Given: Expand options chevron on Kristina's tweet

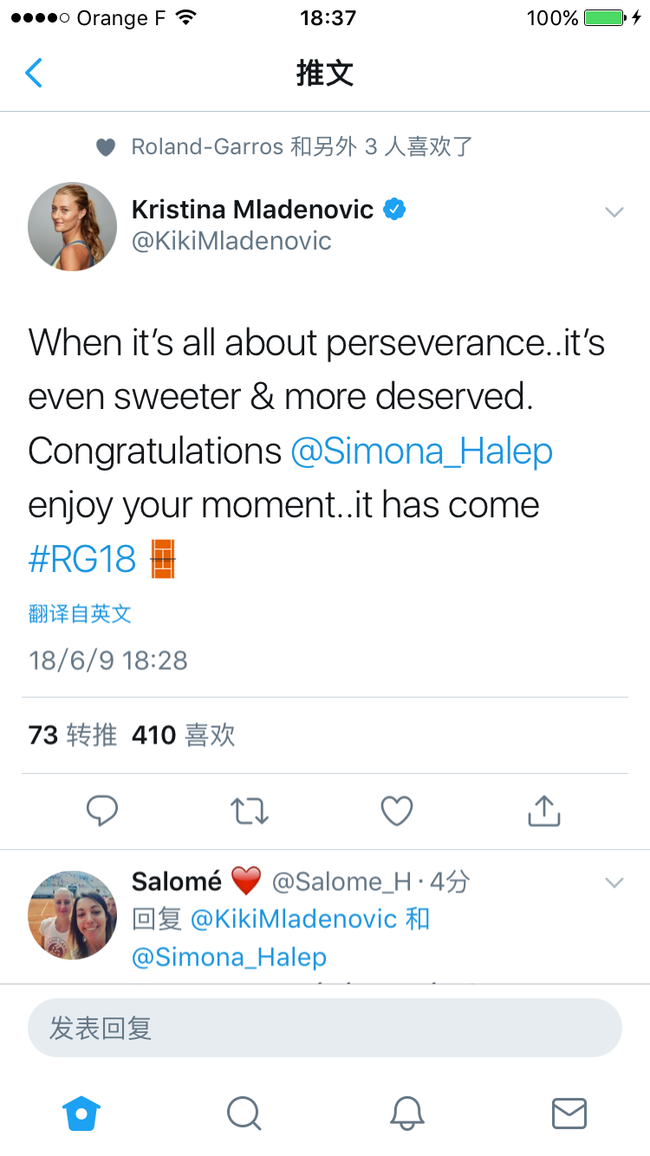Looking at the screenshot, I should tap(614, 212).
